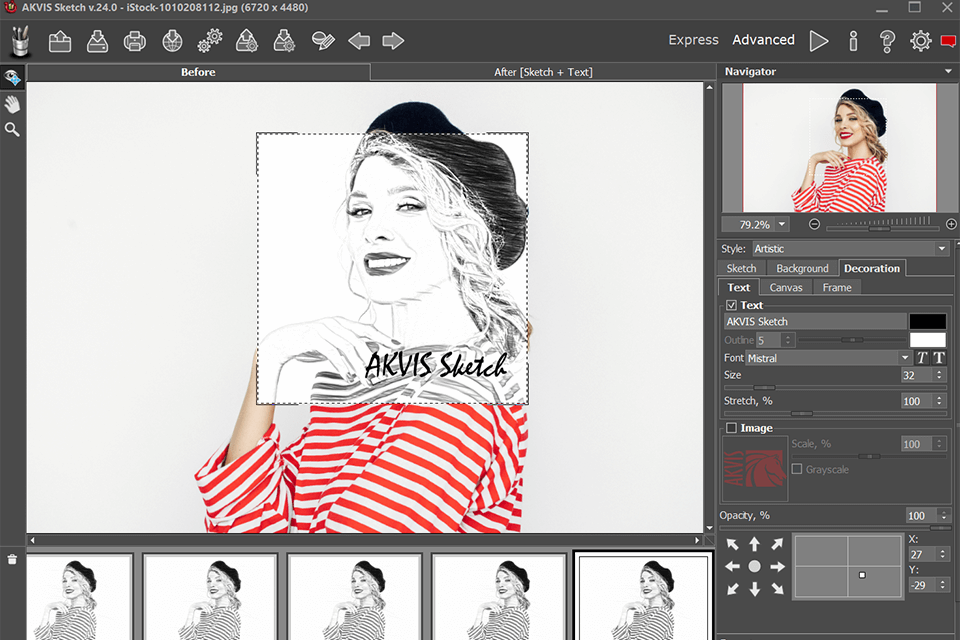Click the black text color swatch

tap(928, 322)
